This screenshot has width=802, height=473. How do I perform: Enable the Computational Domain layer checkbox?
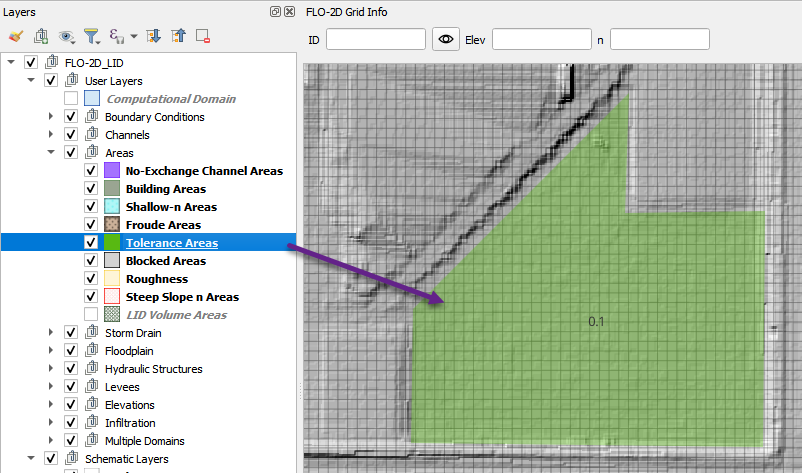71,99
